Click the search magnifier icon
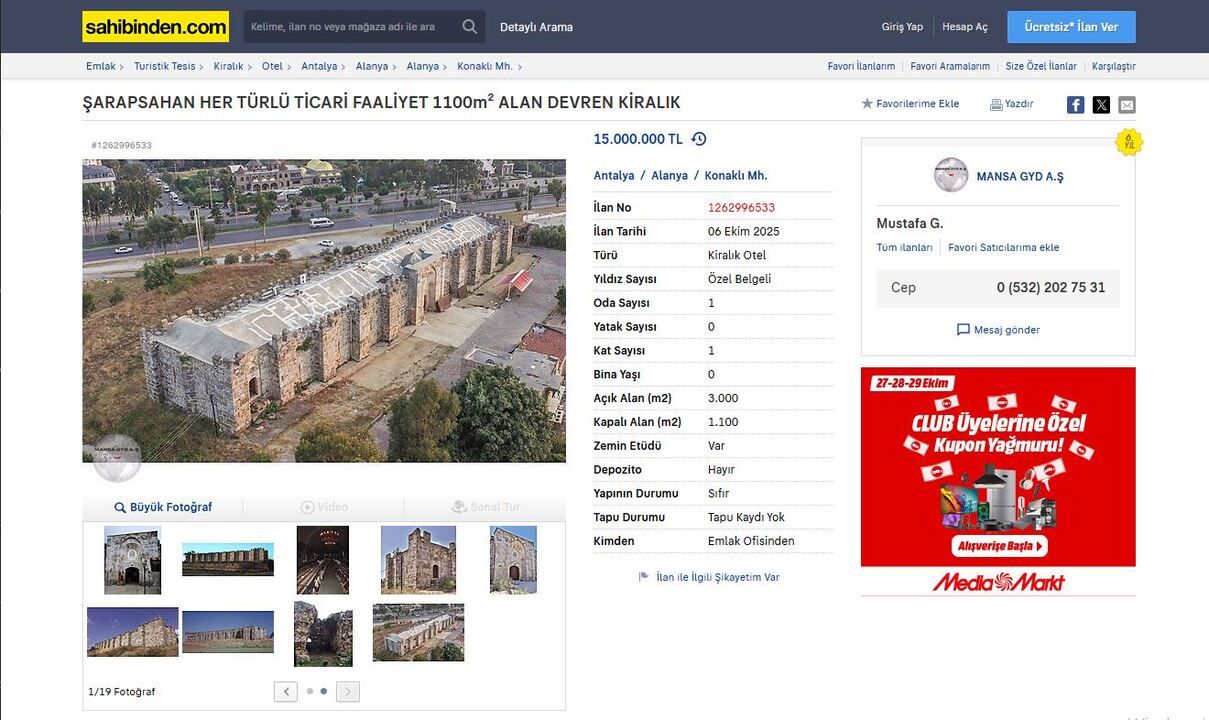The width and height of the screenshot is (1209, 720). 469,27
